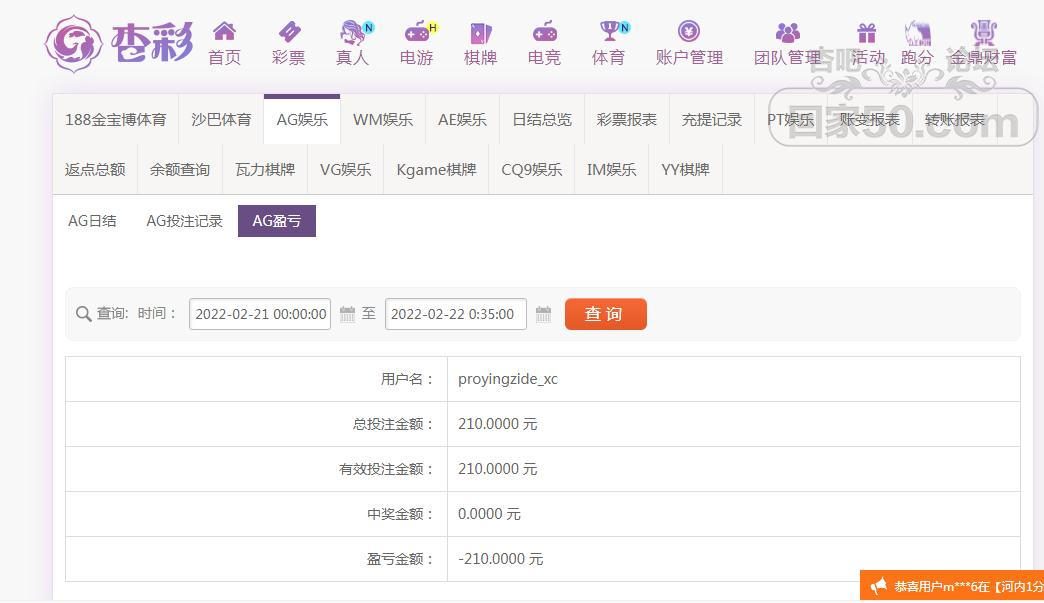Switch to 沙巴体育 tab
This screenshot has width=1044, height=603.
tap(221, 120)
